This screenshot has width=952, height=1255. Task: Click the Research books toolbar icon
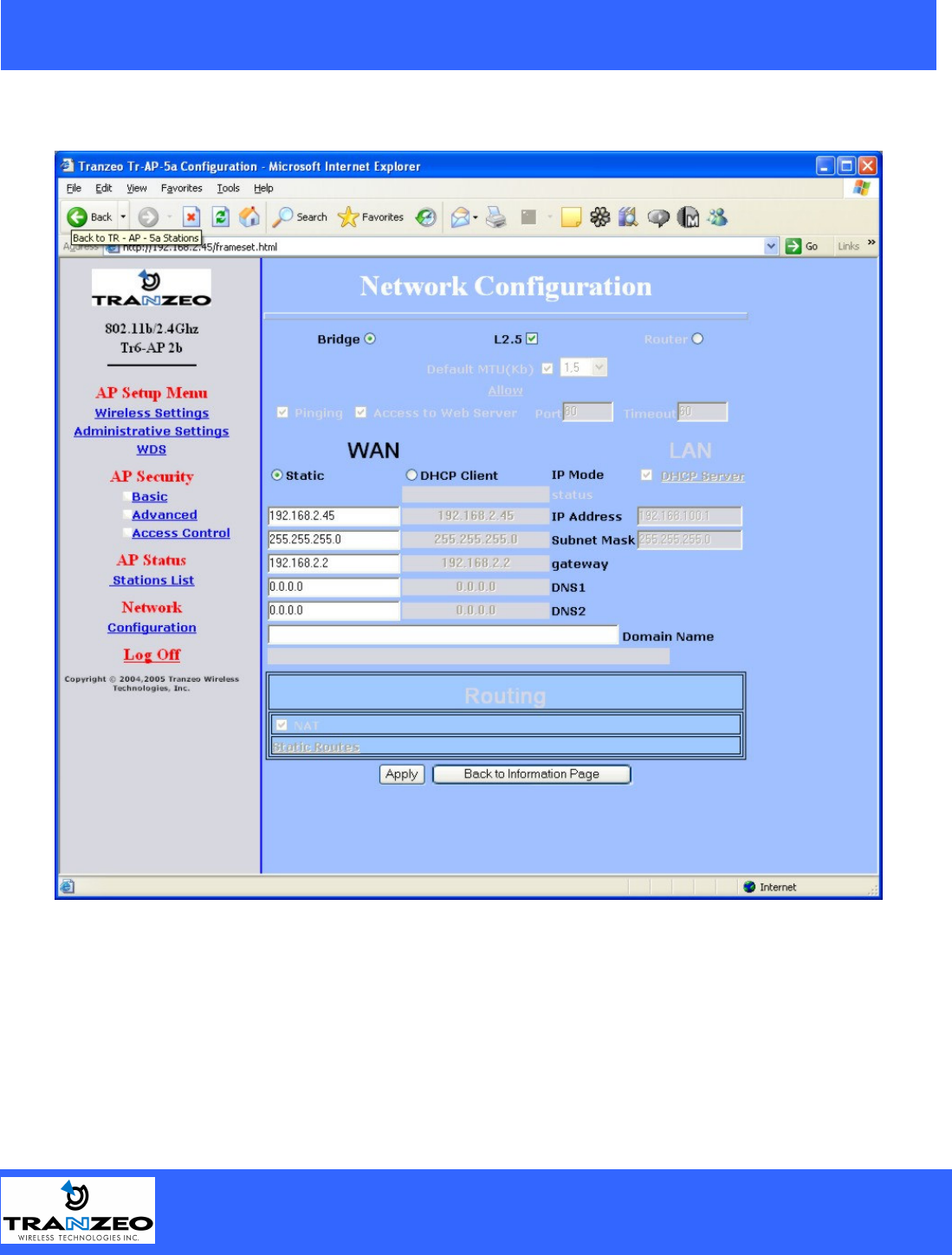628,217
